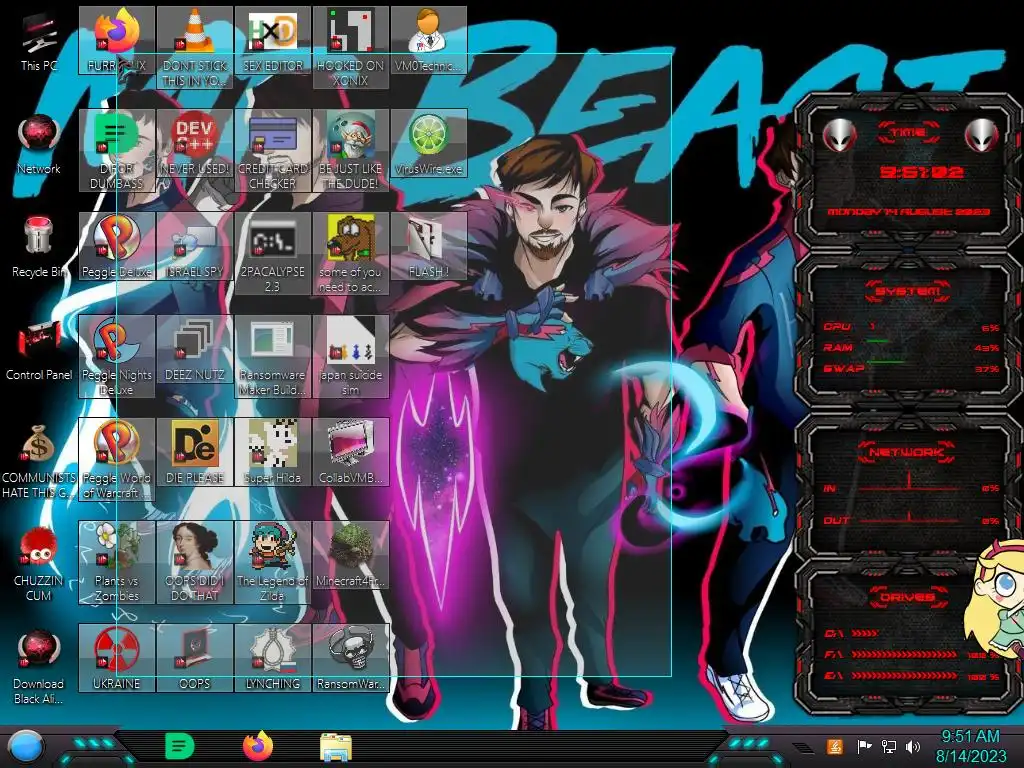This screenshot has height=768, width=1024.
Task: Open Peggle World of Warcraft shortcut
Action: 117,460
